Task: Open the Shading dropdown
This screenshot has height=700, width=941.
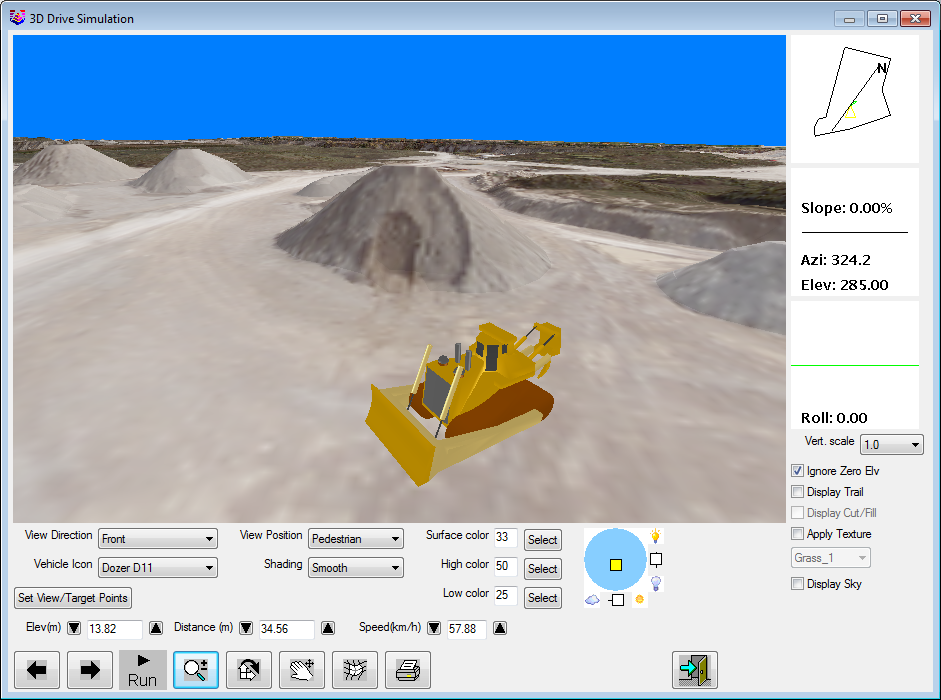Action: [x=356, y=567]
